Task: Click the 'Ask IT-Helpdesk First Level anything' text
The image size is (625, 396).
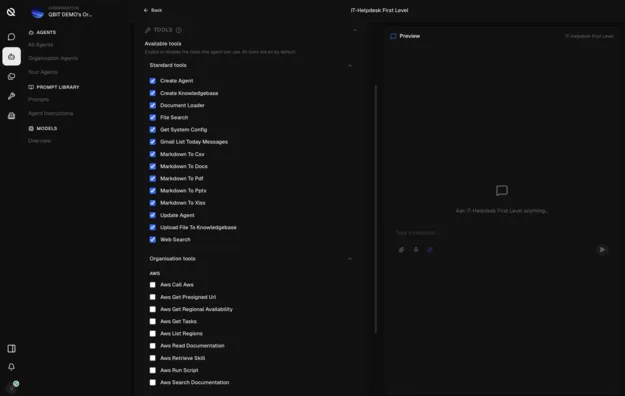Action: pos(502,211)
